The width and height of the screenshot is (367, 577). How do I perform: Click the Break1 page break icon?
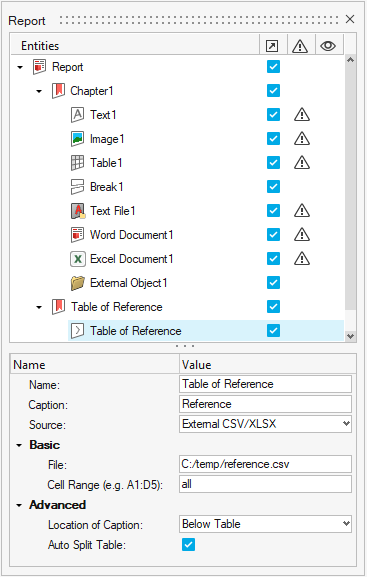click(x=77, y=187)
